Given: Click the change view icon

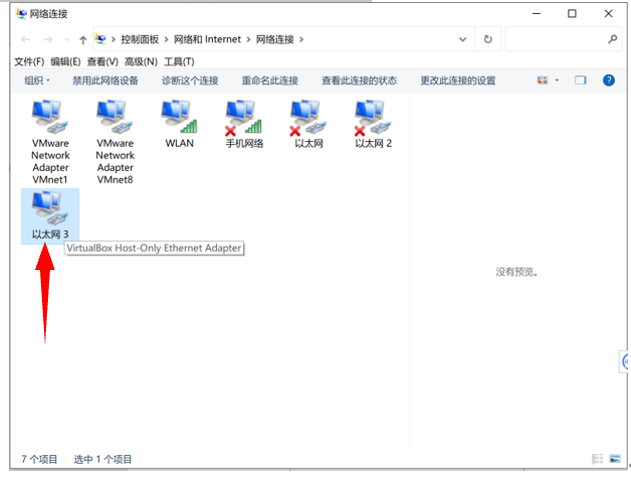Looking at the screenshot, I should click(542, 80).
